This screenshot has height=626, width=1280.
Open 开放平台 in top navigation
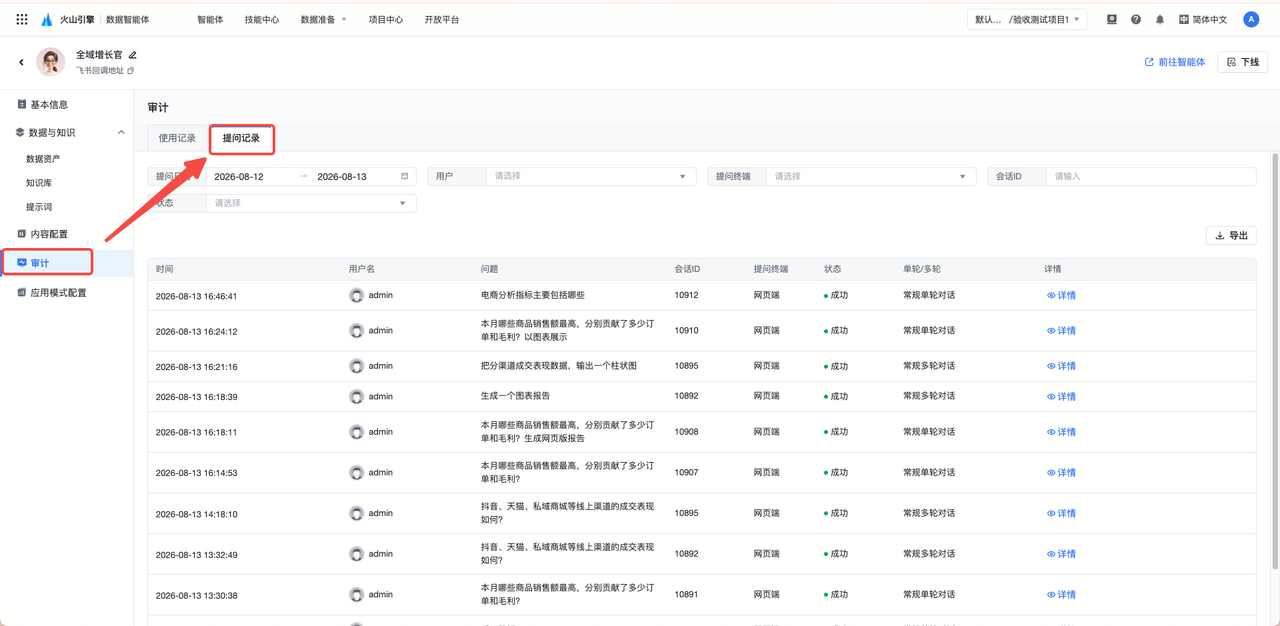click(442, 19)
